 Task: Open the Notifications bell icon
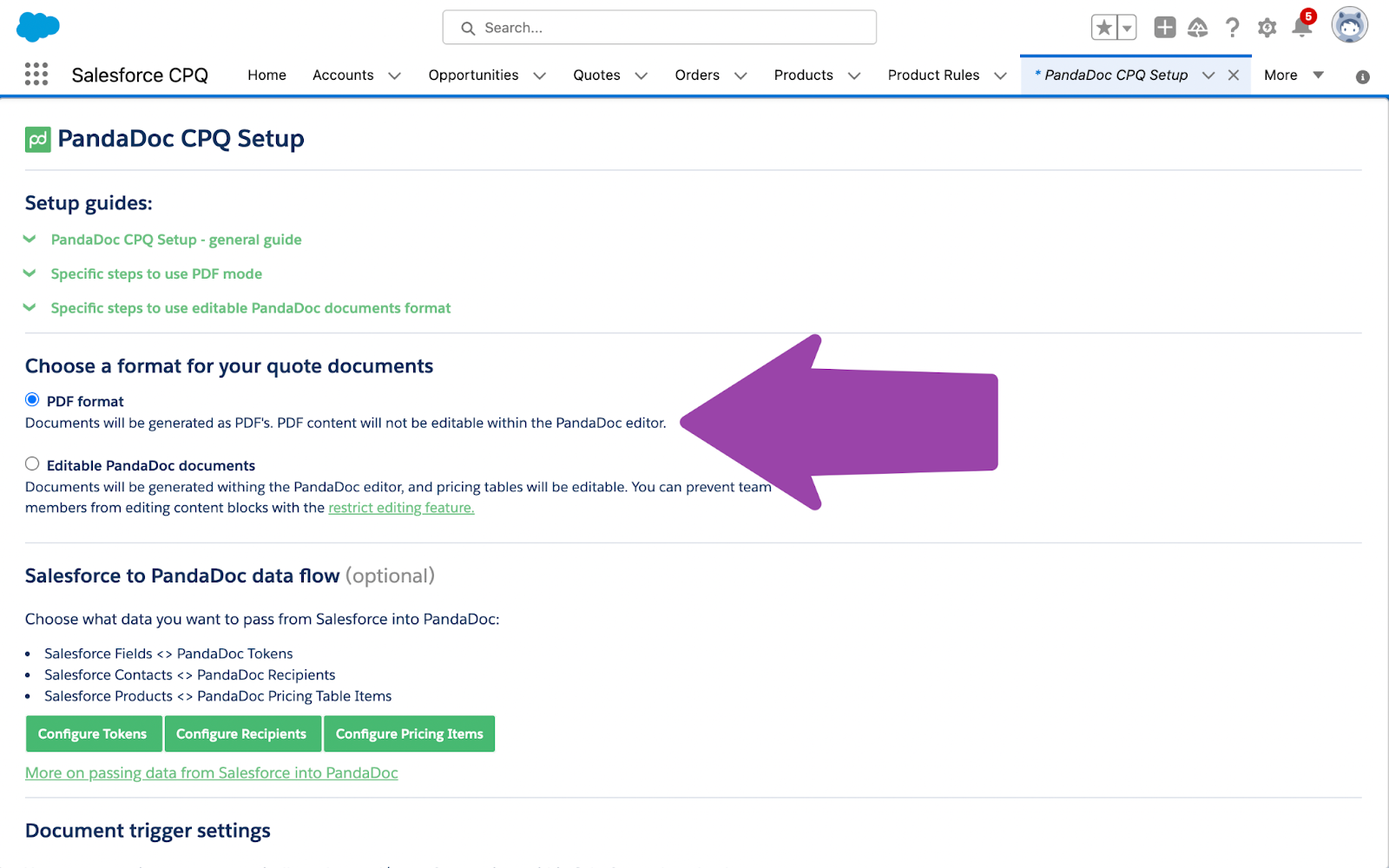coord(1302,26)
